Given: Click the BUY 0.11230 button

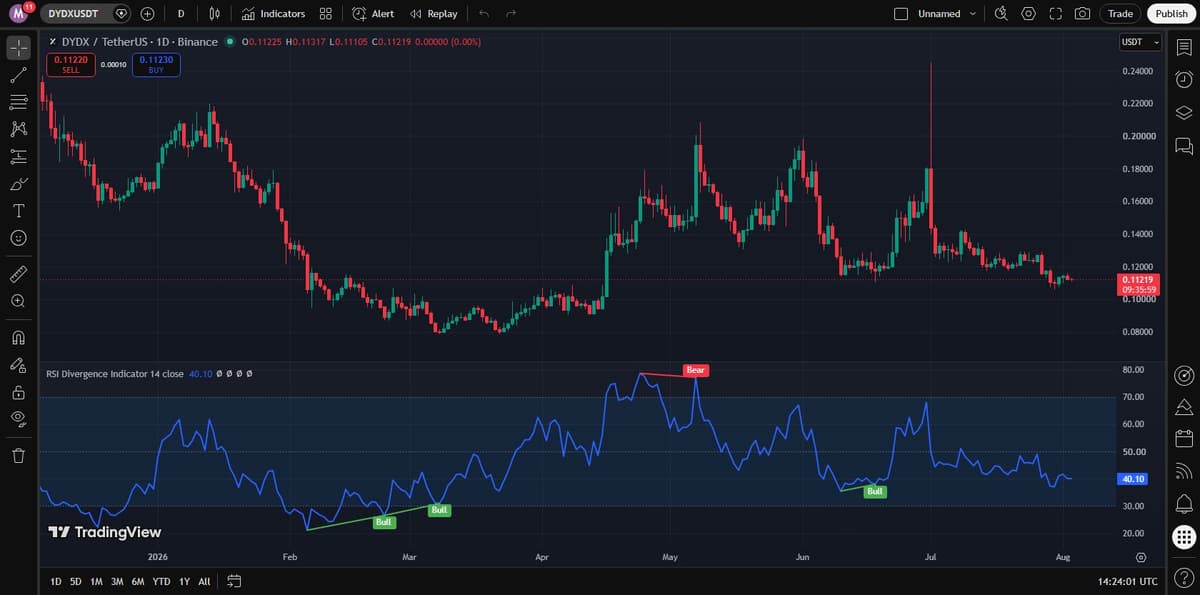Looking at the screenshot, I should [156, 65].
